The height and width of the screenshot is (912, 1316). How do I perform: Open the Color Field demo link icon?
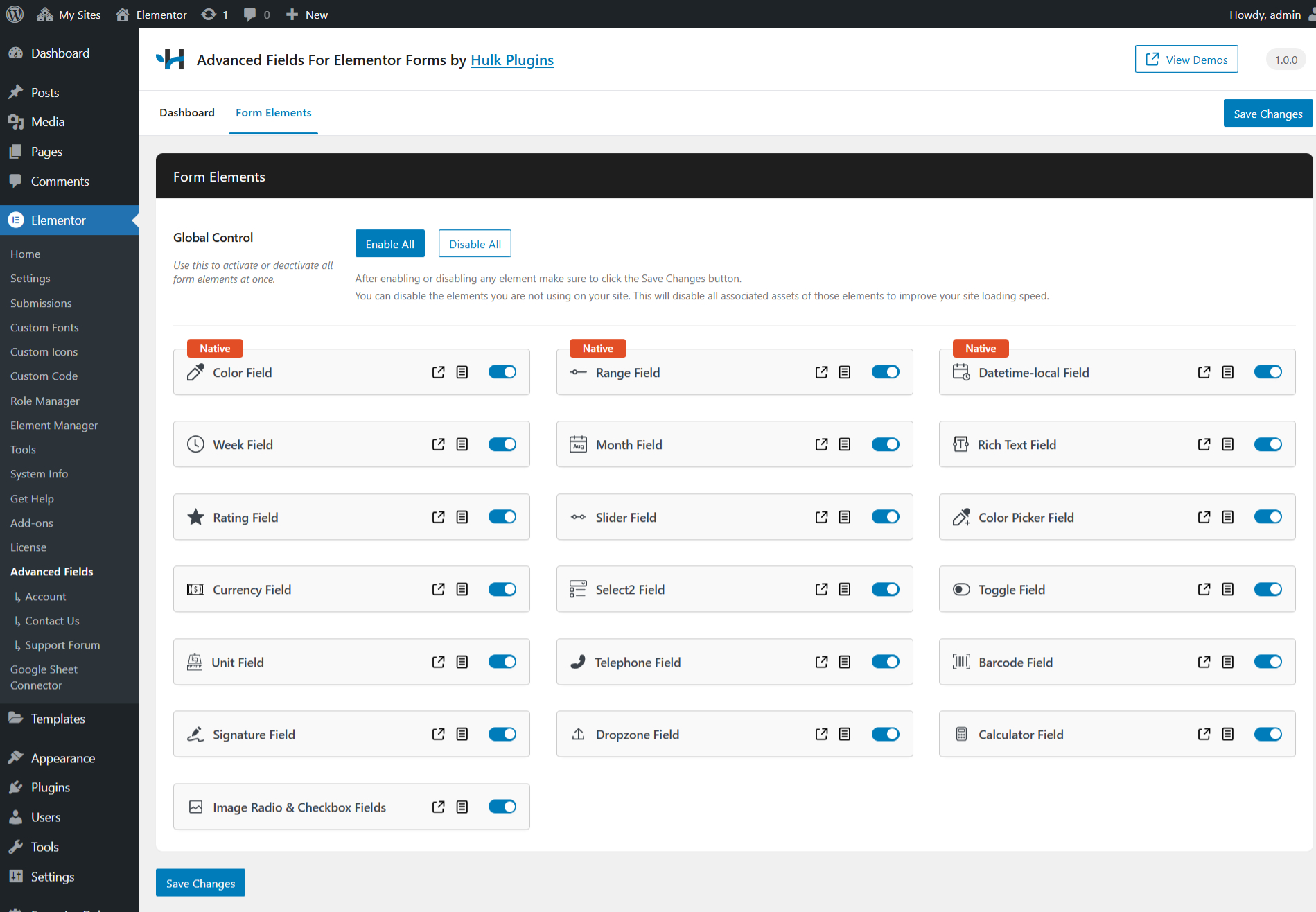(438, 372)
